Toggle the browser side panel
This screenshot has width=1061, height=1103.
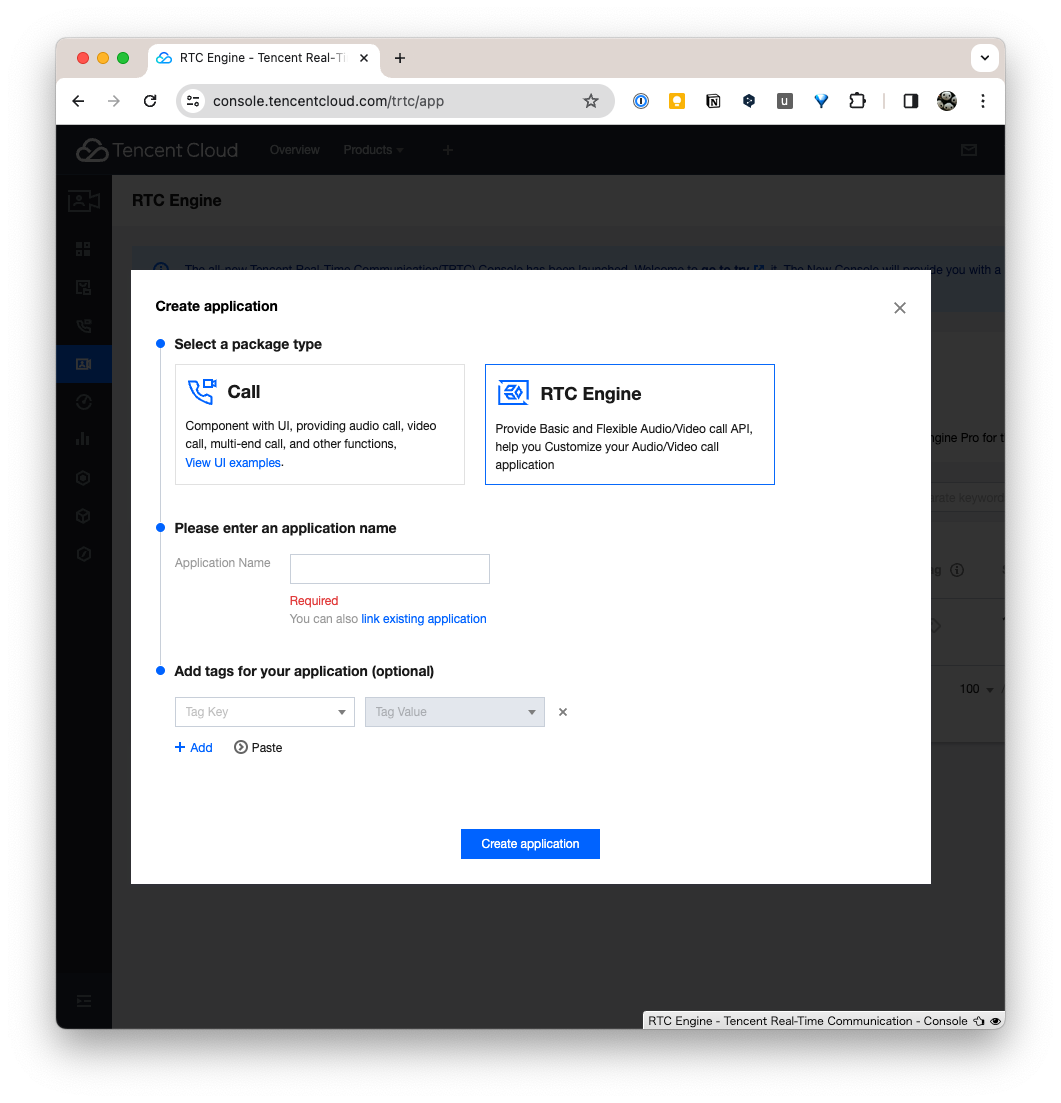pyautogui.click(x=910, y=101)
